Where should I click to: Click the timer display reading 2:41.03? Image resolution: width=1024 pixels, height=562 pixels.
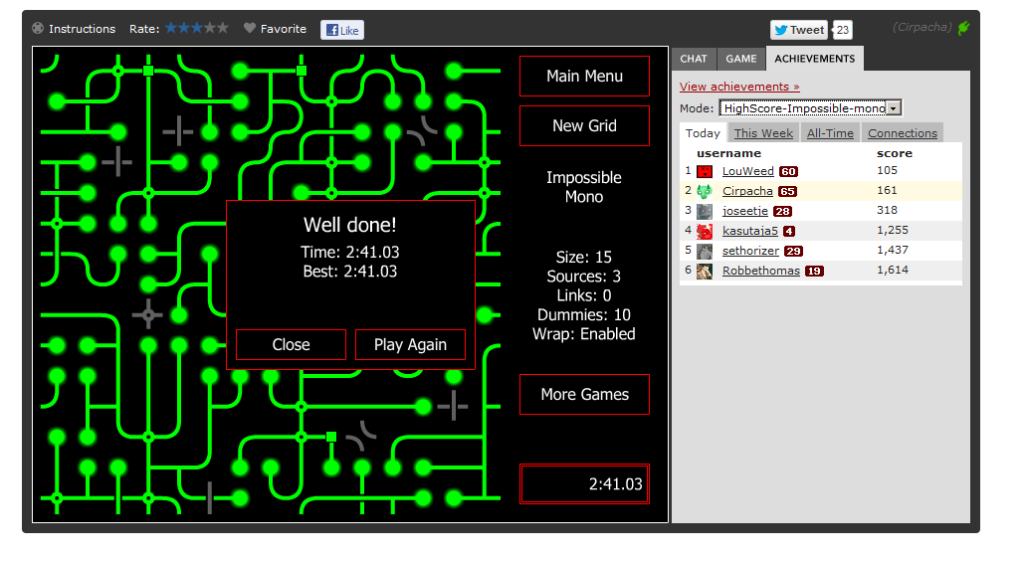tap(584, 484)
